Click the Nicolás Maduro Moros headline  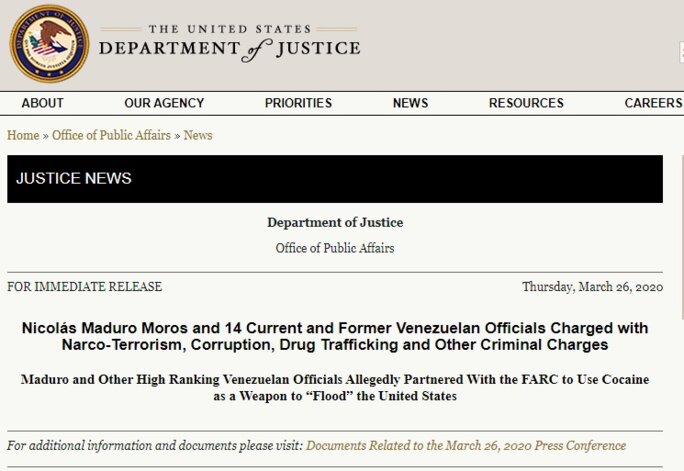(x=335, y=336)
